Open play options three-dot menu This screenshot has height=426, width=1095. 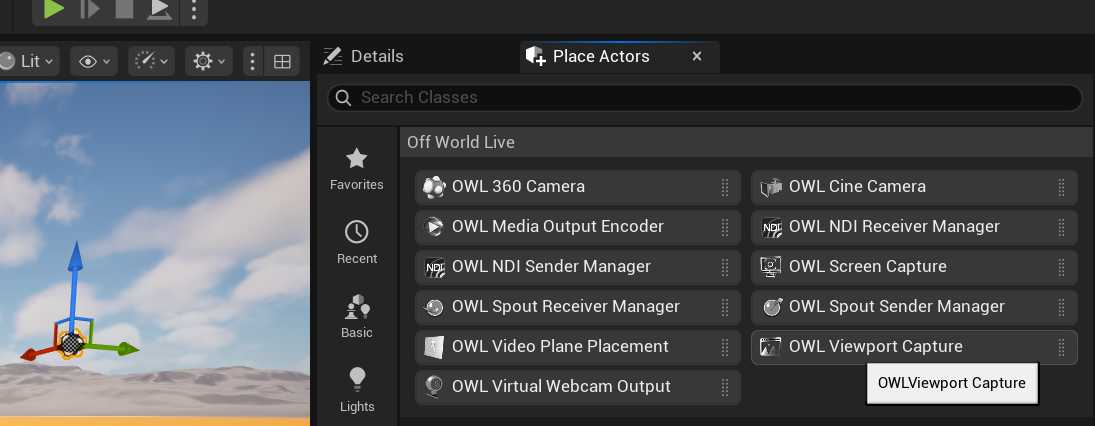tap(193, 10)
